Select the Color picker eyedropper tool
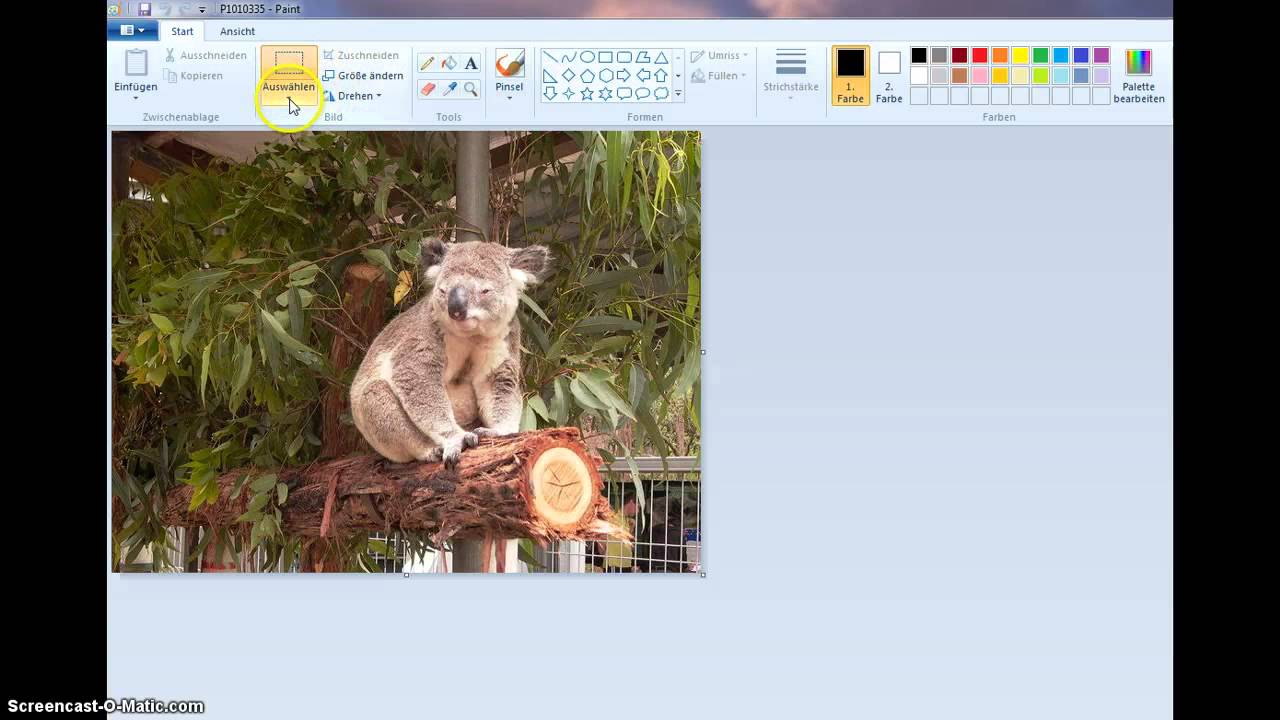The width and height of the screenshot is (1280, 720). (449, 89)
